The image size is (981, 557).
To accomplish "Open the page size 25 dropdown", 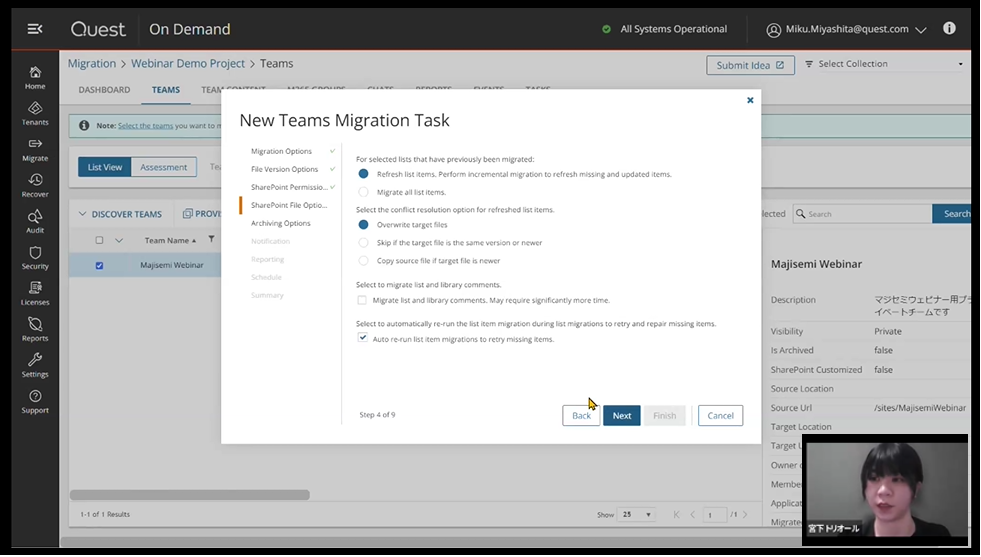I will pyautogui.click(x=637, y=515).
